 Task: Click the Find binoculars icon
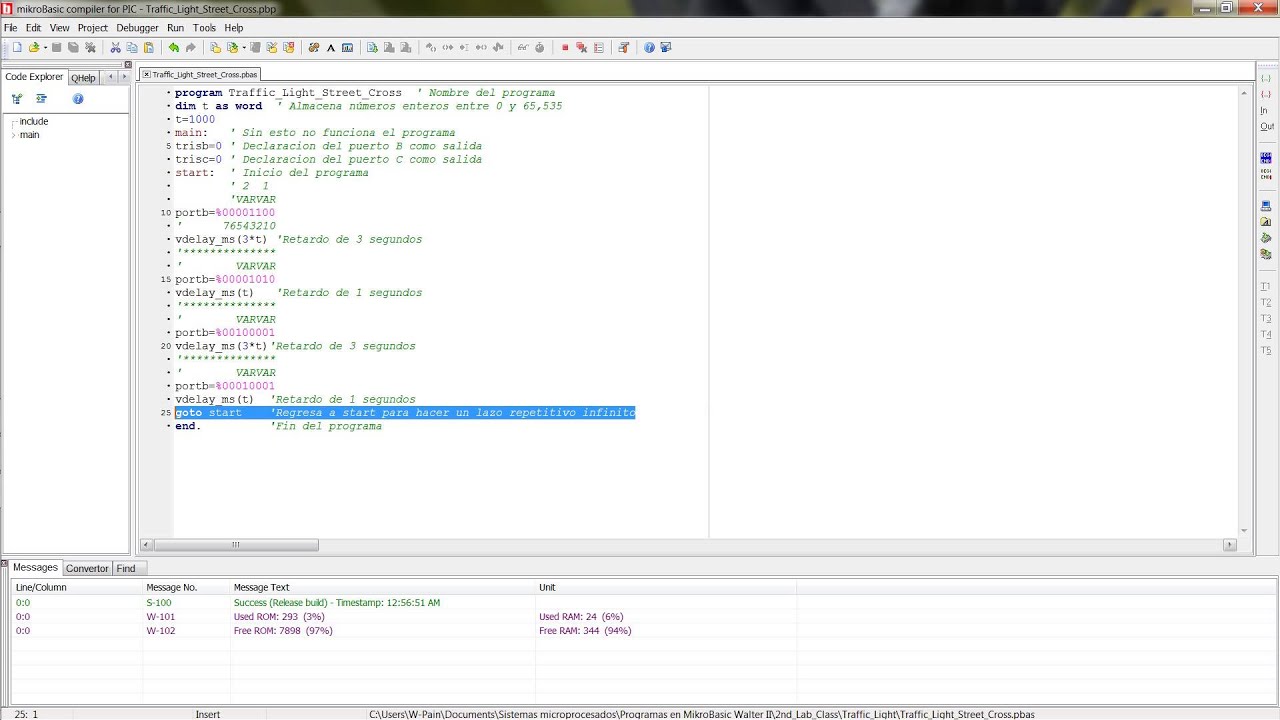pyautogui.click(x=313, y=47)
